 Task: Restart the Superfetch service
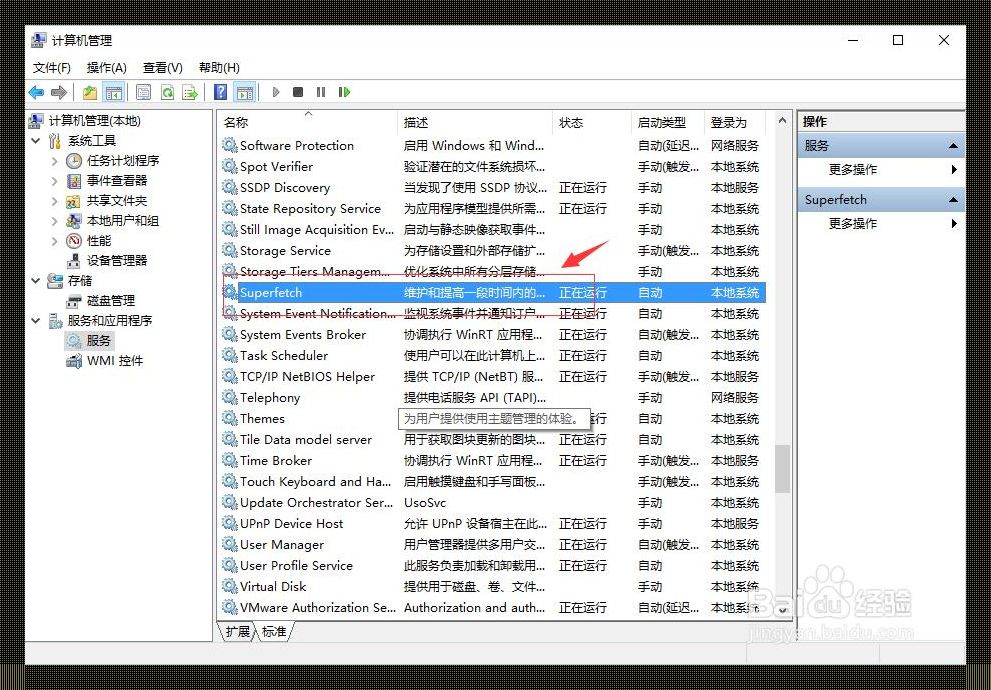344,92
